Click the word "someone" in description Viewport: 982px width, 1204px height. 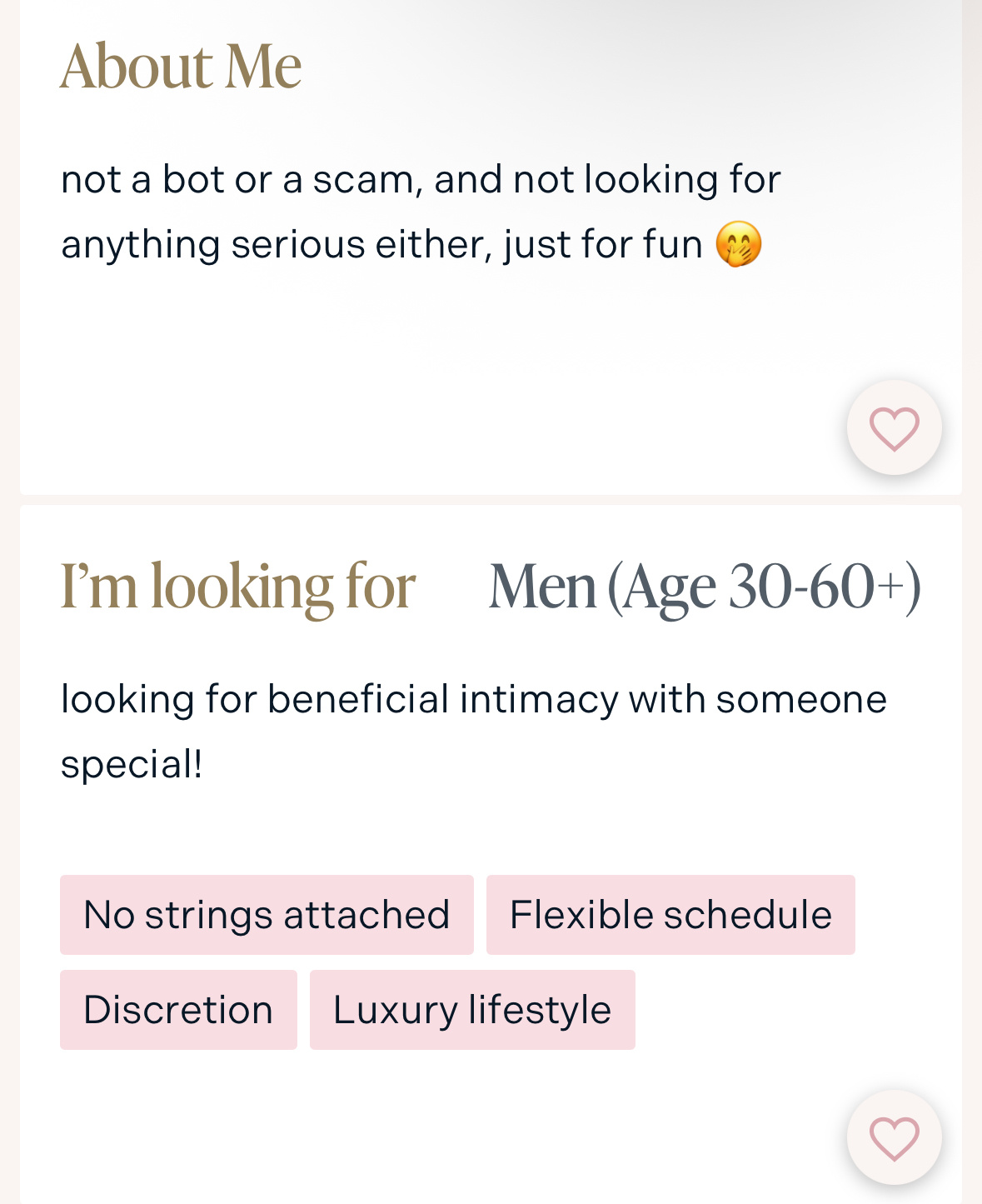[x=801, y=699]
